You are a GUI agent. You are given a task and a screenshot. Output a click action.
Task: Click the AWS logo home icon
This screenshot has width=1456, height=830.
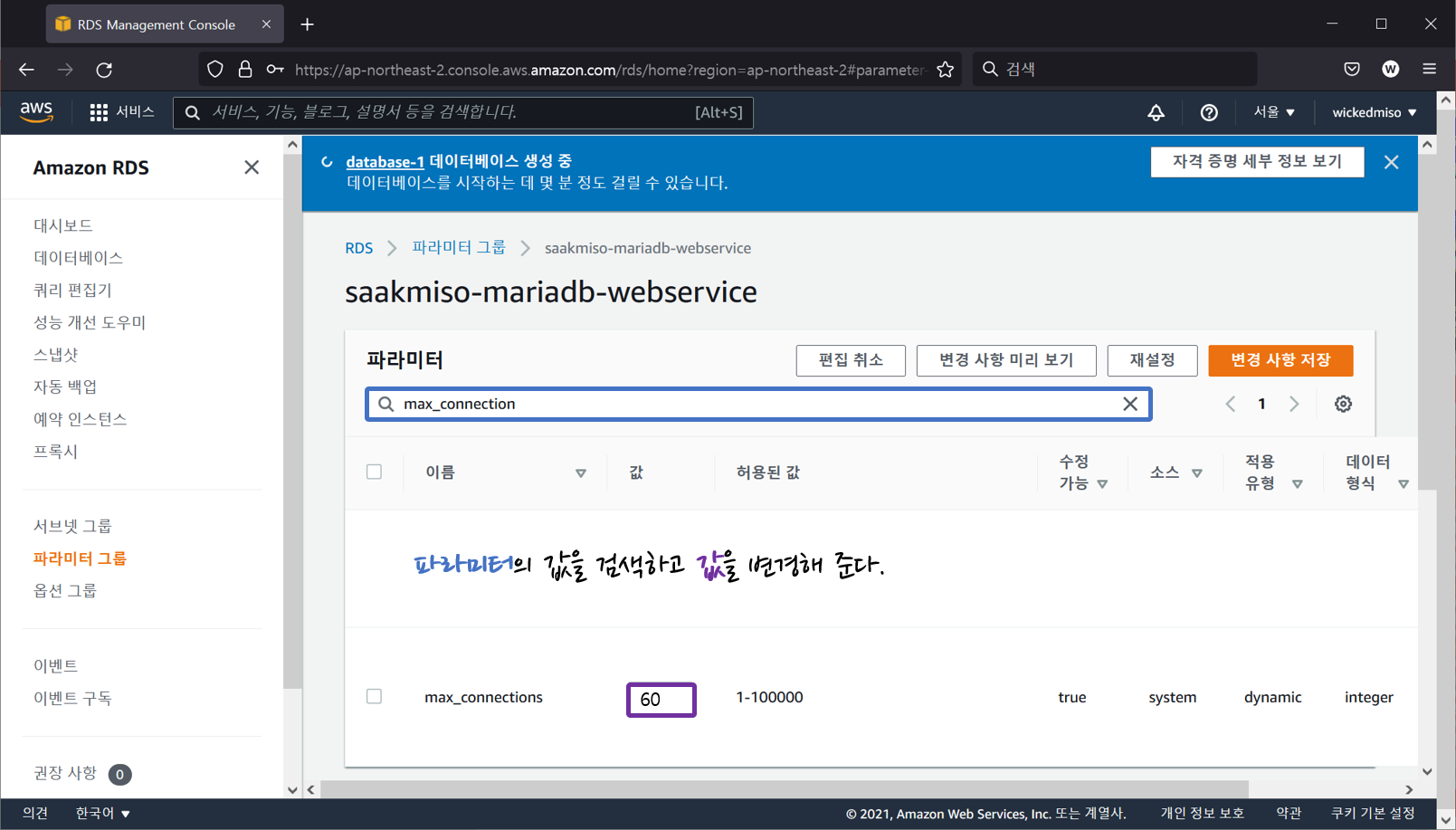tap(36, 111)
